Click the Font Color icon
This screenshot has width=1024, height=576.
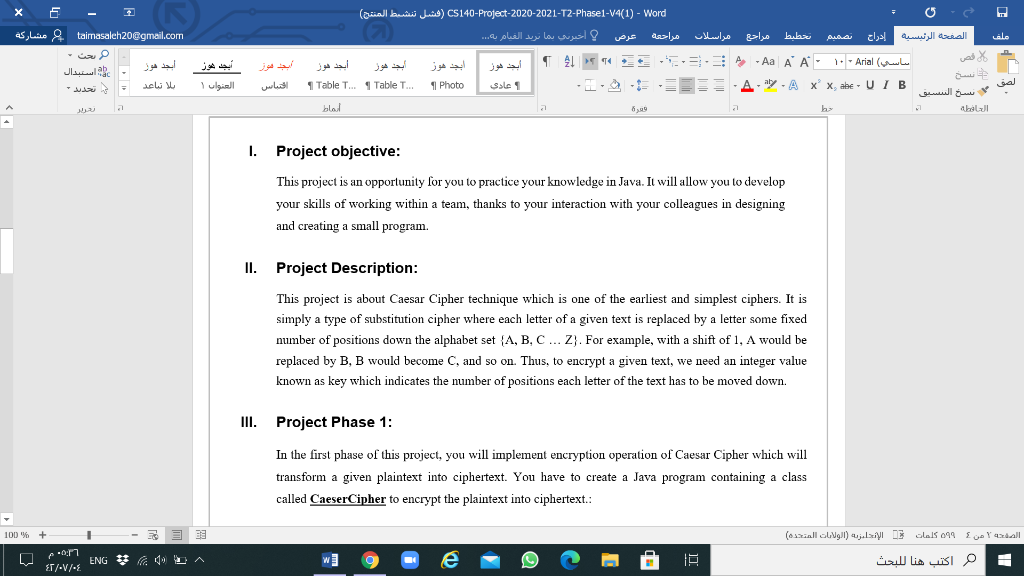click(748, 85)
